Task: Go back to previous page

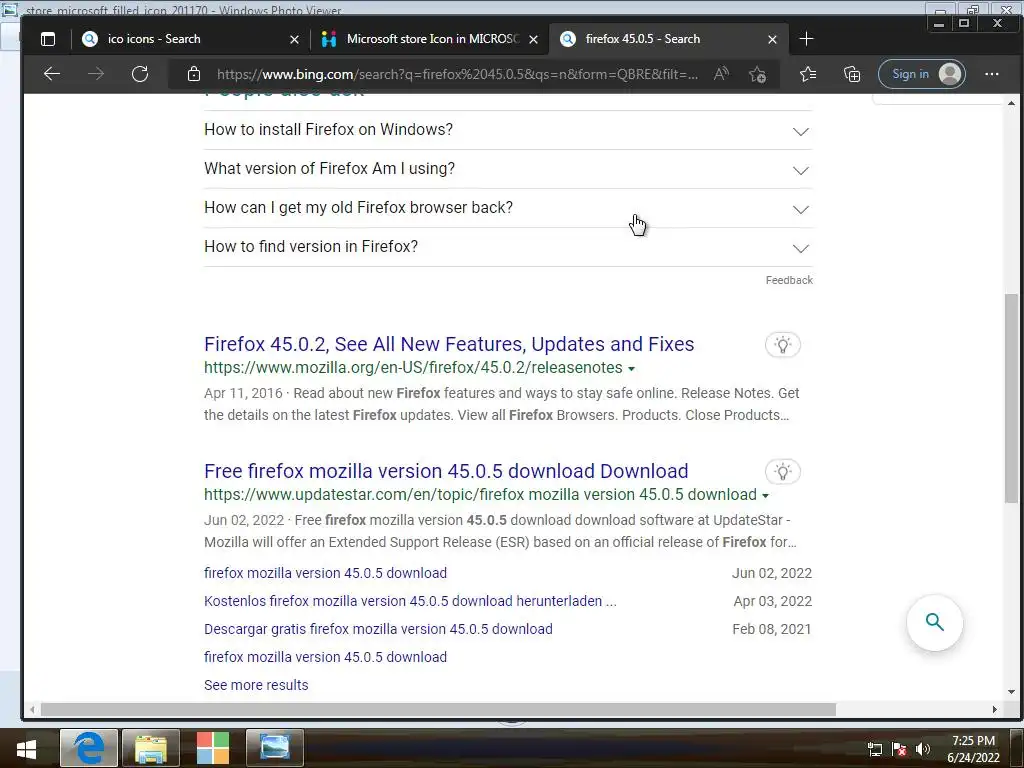Action: pyautogui.click(x=52, y=74)
